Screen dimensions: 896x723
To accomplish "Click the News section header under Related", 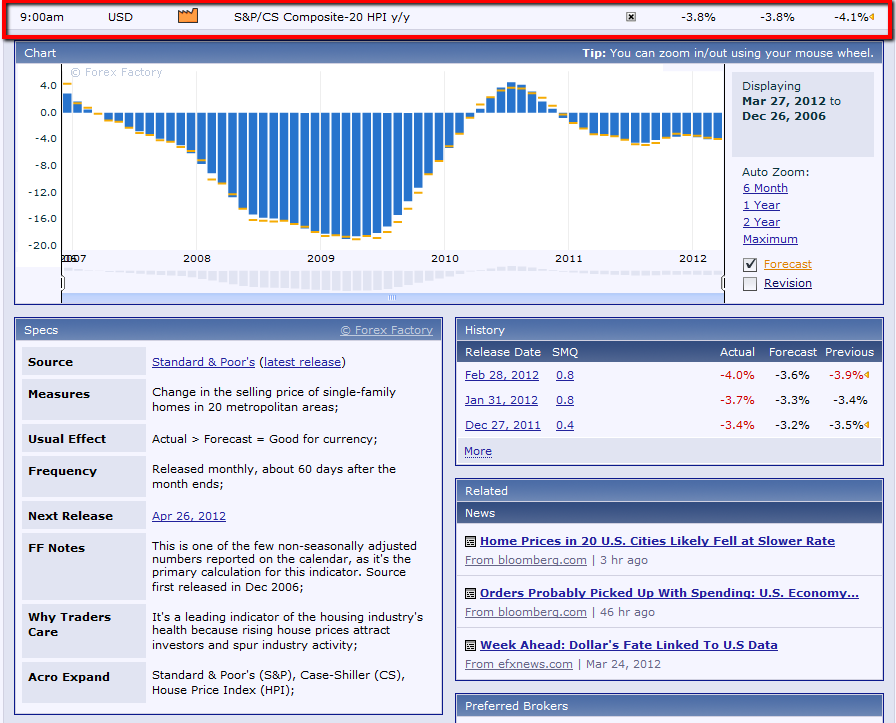I will click(x=670, y=513).
